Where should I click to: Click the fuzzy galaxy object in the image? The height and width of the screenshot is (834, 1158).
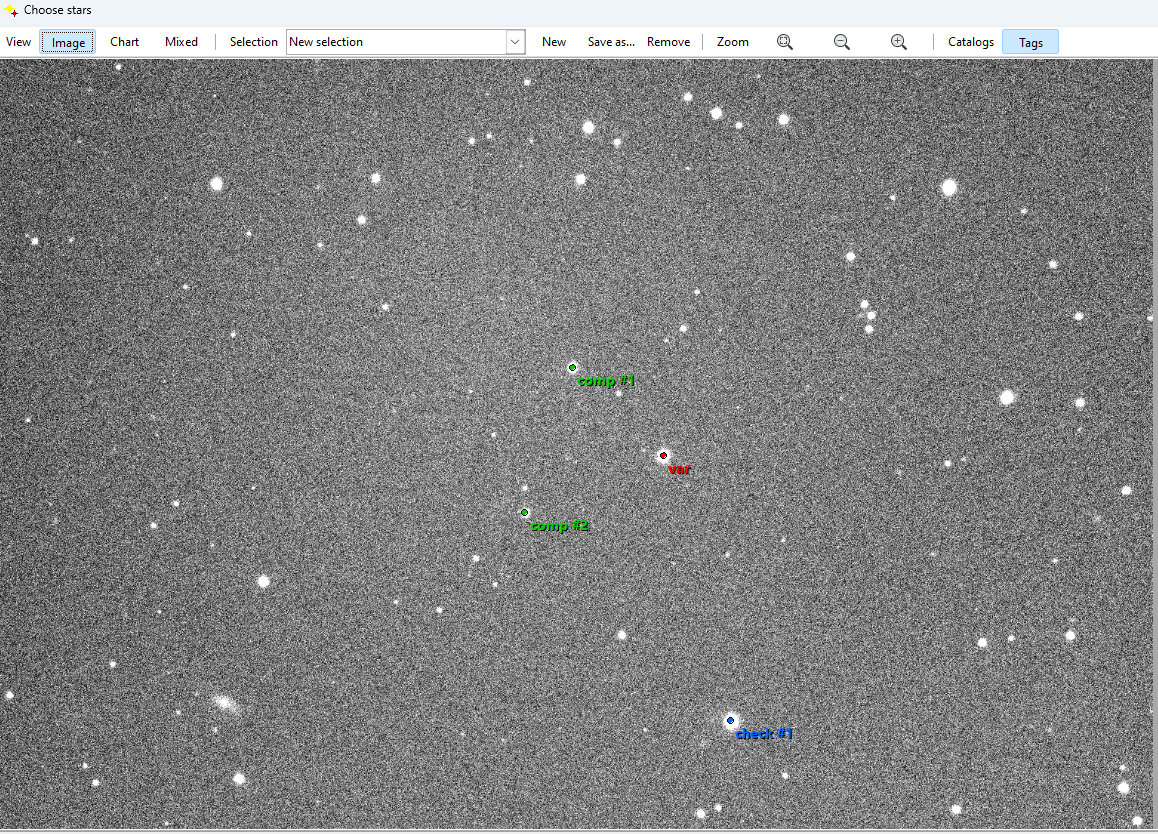click(x=226, y=704)
